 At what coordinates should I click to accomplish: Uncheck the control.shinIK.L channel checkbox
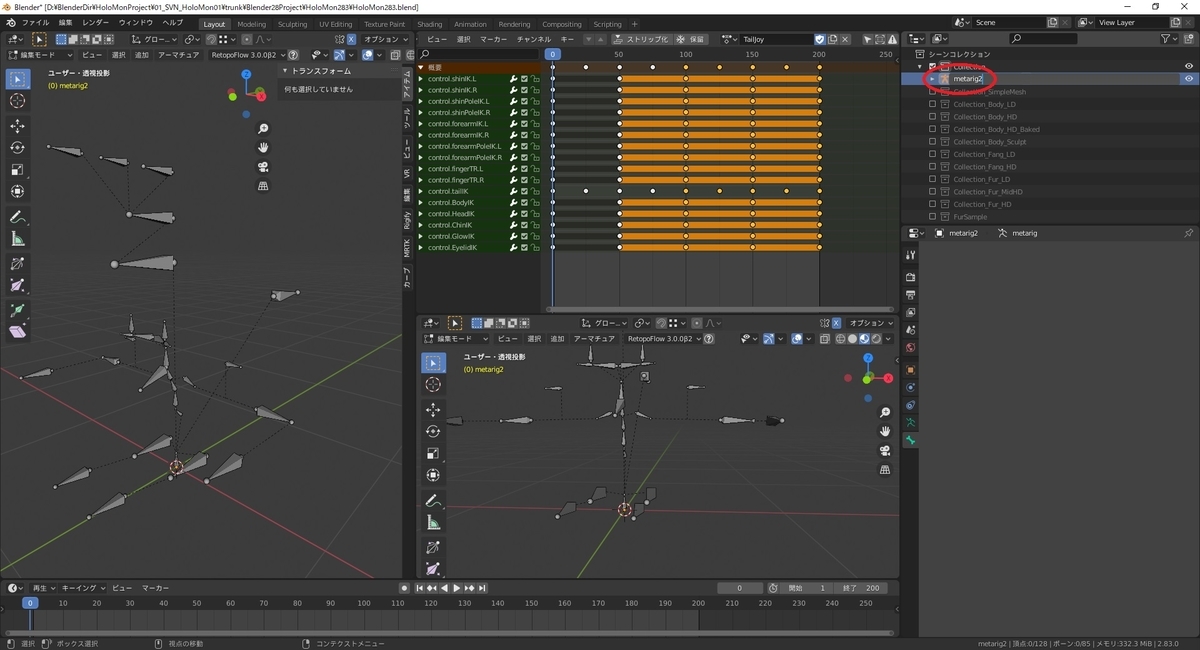[x=524, y=79]
